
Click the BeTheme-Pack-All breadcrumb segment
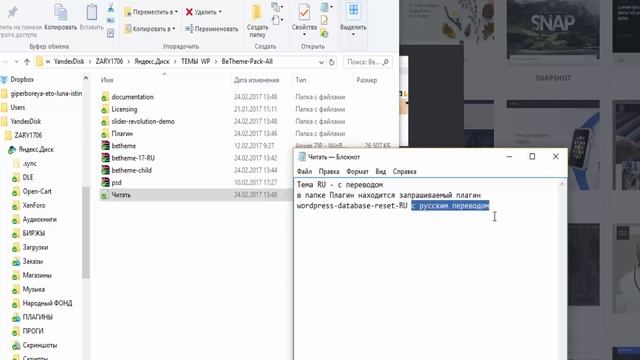coord(247,62)
